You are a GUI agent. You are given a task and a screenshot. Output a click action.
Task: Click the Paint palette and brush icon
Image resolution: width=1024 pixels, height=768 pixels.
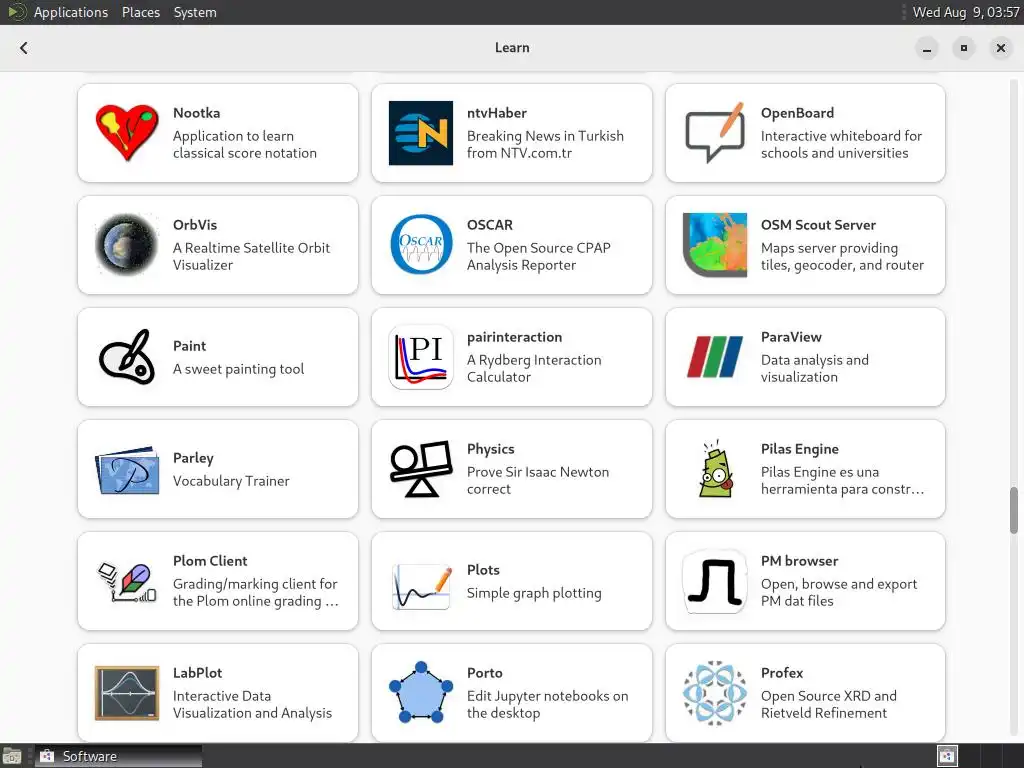127,357
